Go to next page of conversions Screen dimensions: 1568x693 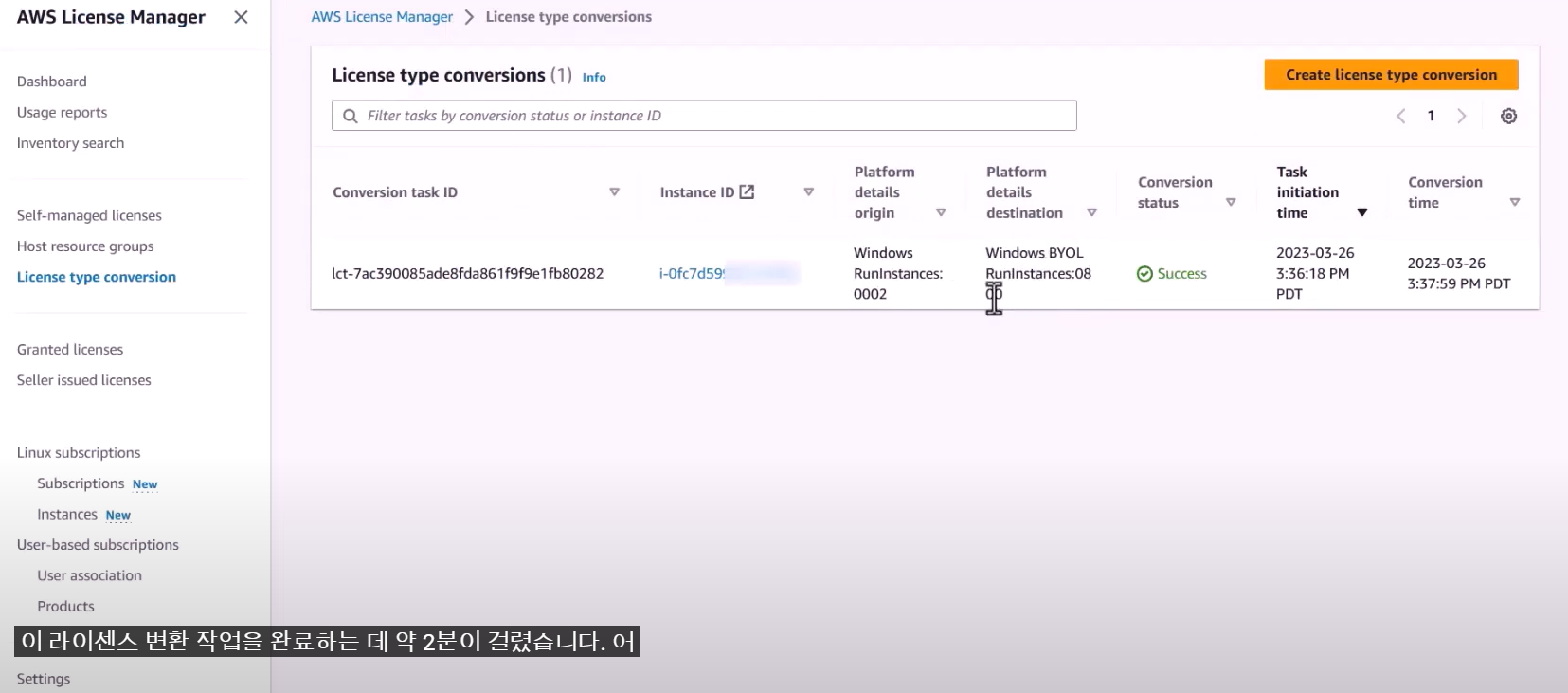click(1462, 116)
